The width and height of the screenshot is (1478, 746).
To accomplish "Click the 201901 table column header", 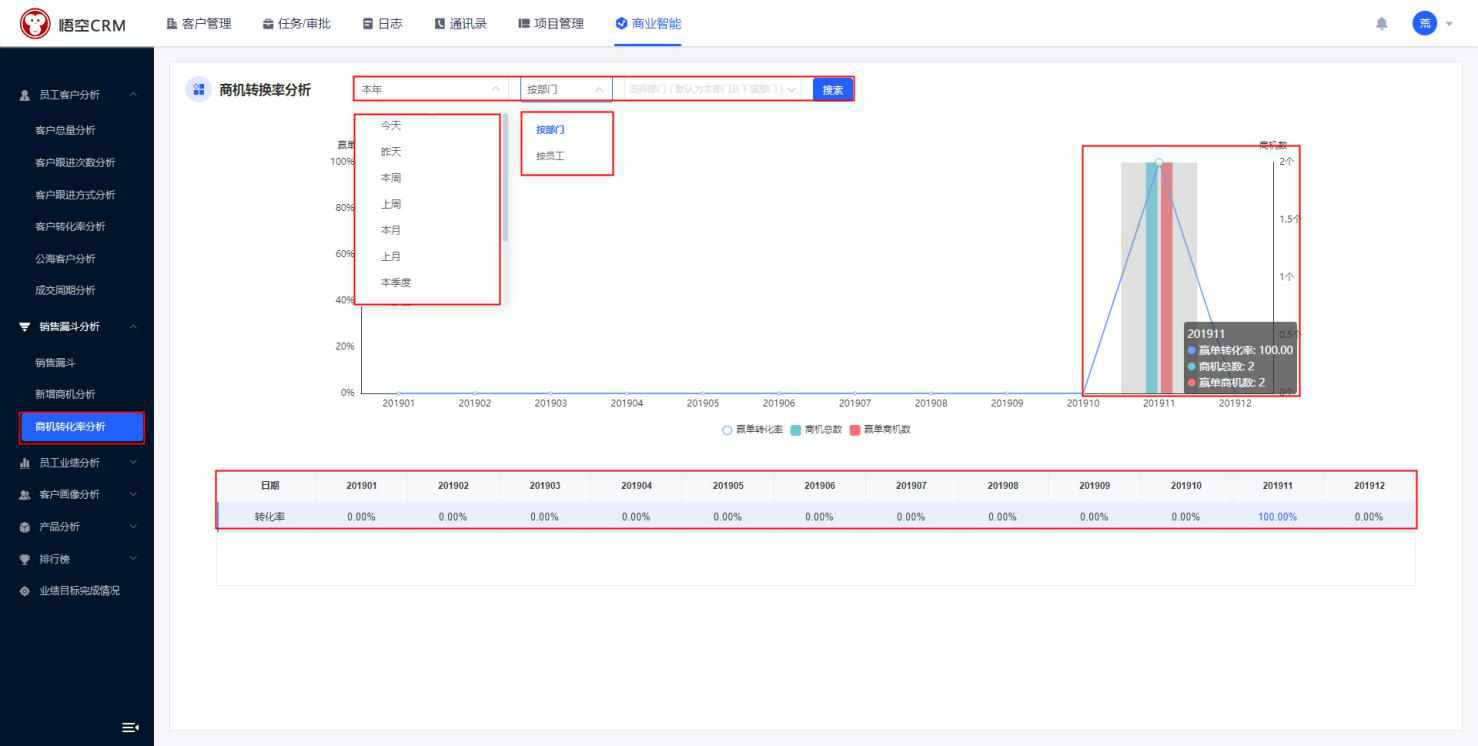I will click(362, 485).
